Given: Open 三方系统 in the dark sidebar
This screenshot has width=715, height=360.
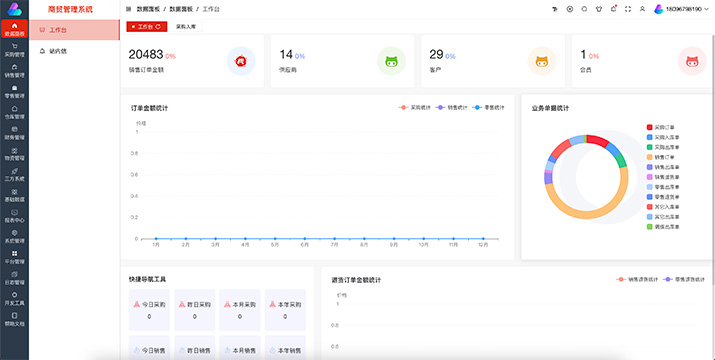Looking at the screenshot, I should [15, 174].
